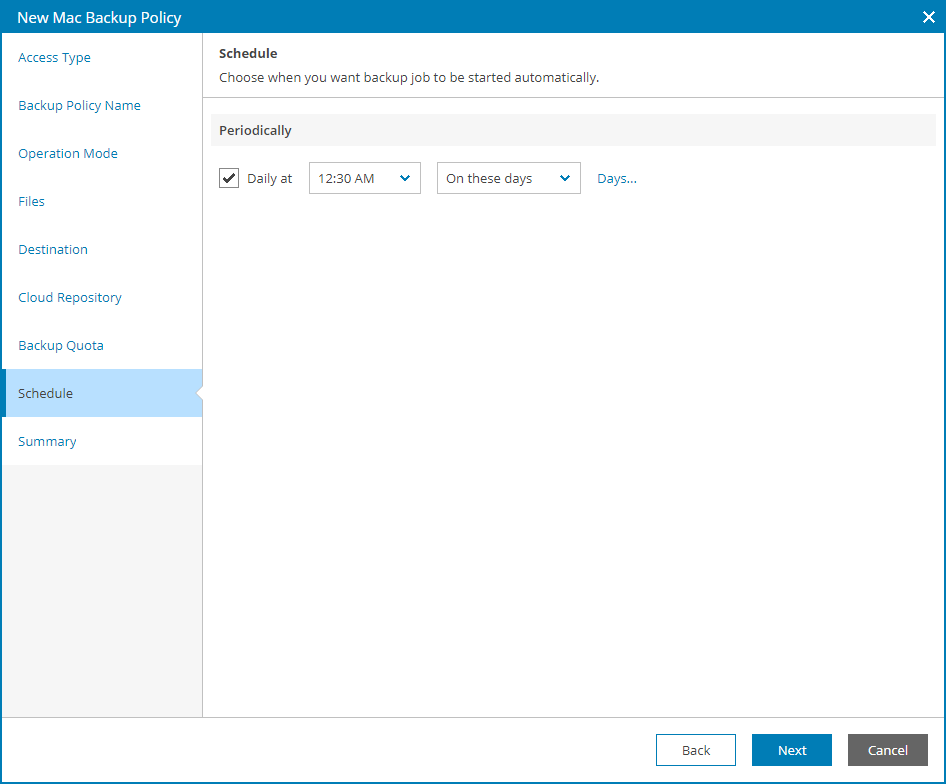Select the Backup Quota step
Image resolution: width=946 pixels, height=784 pixels.
click(61, 345)
